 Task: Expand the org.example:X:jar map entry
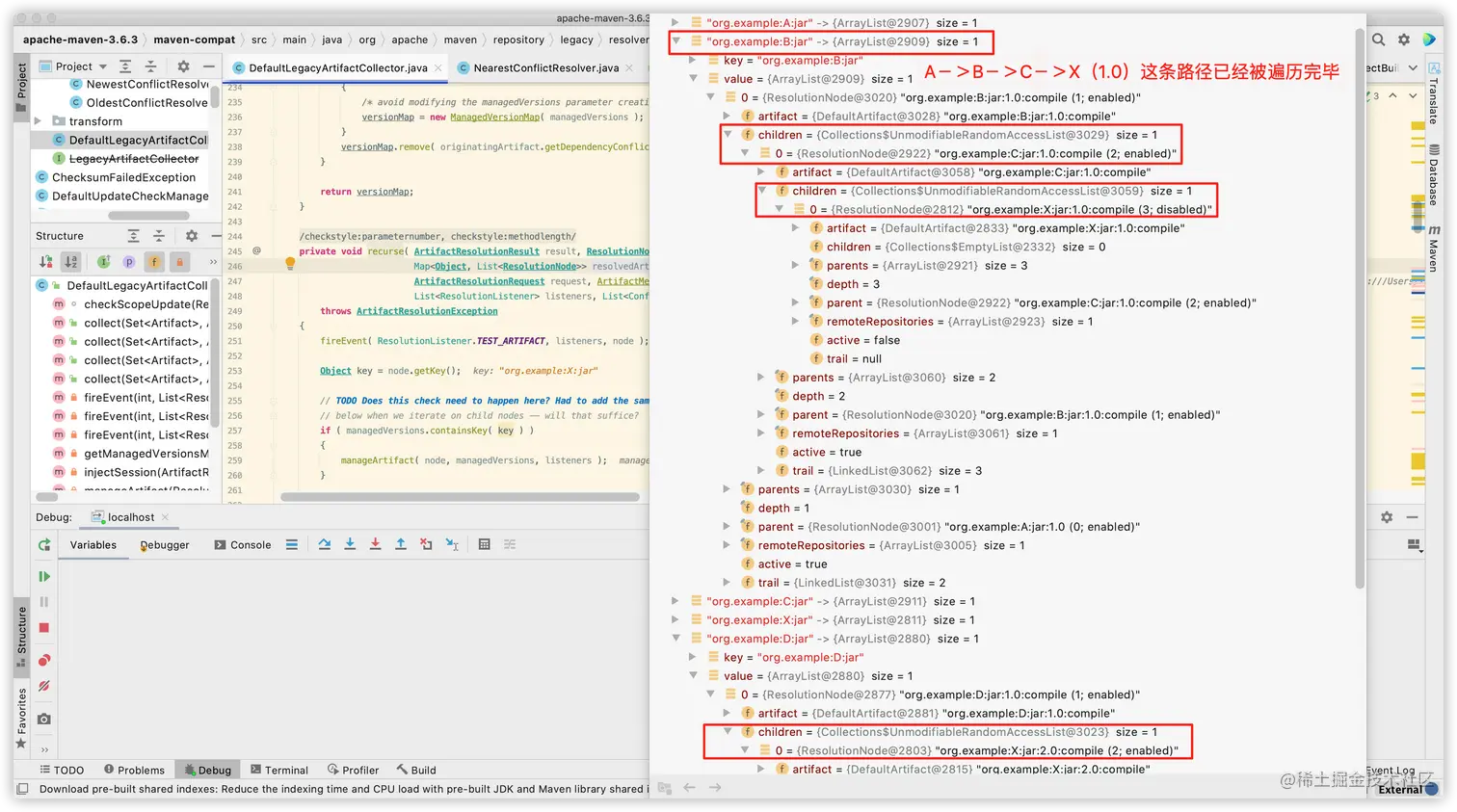[676, 619]
